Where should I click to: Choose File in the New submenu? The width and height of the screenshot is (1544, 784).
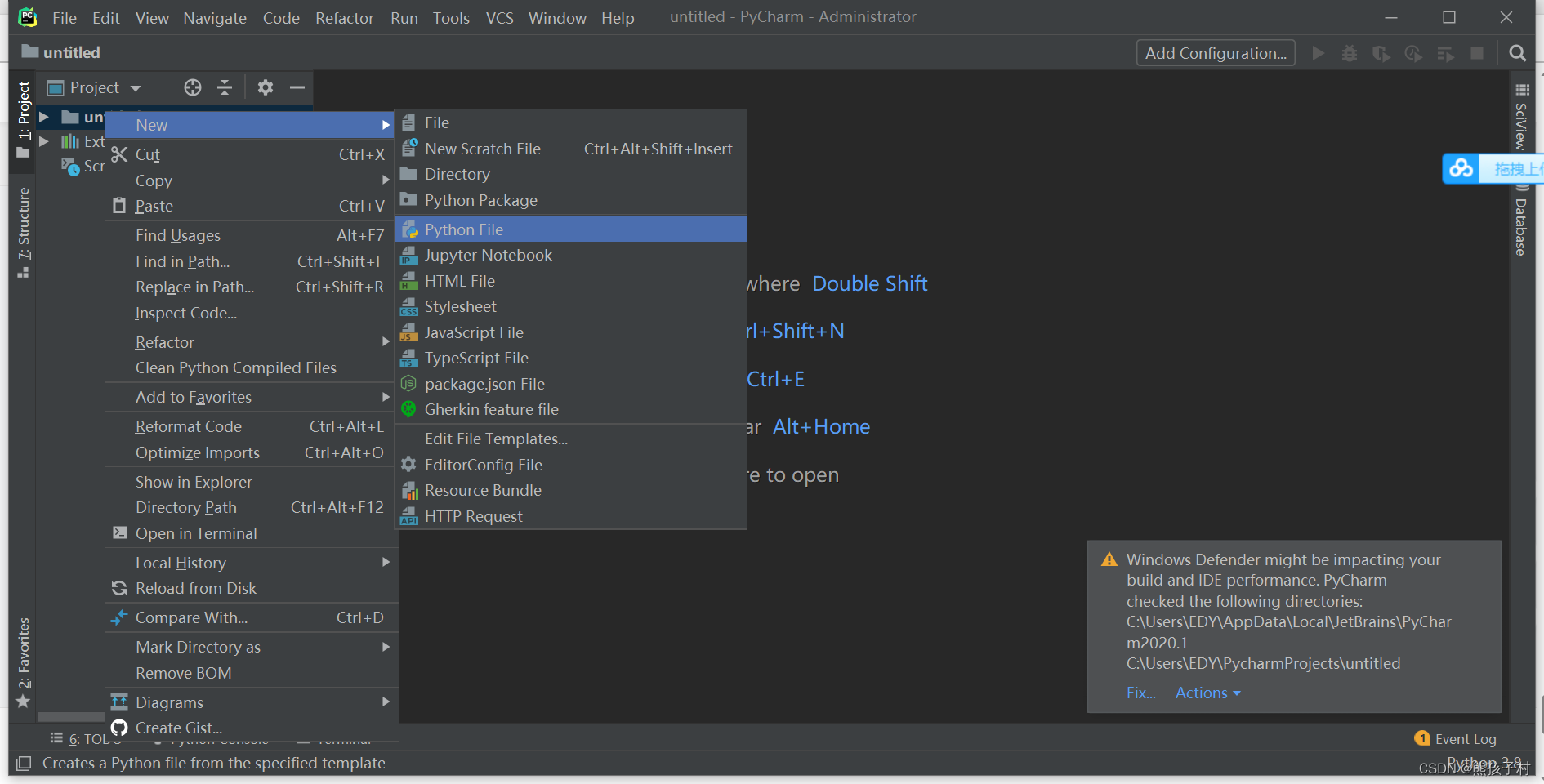(570, 122)
